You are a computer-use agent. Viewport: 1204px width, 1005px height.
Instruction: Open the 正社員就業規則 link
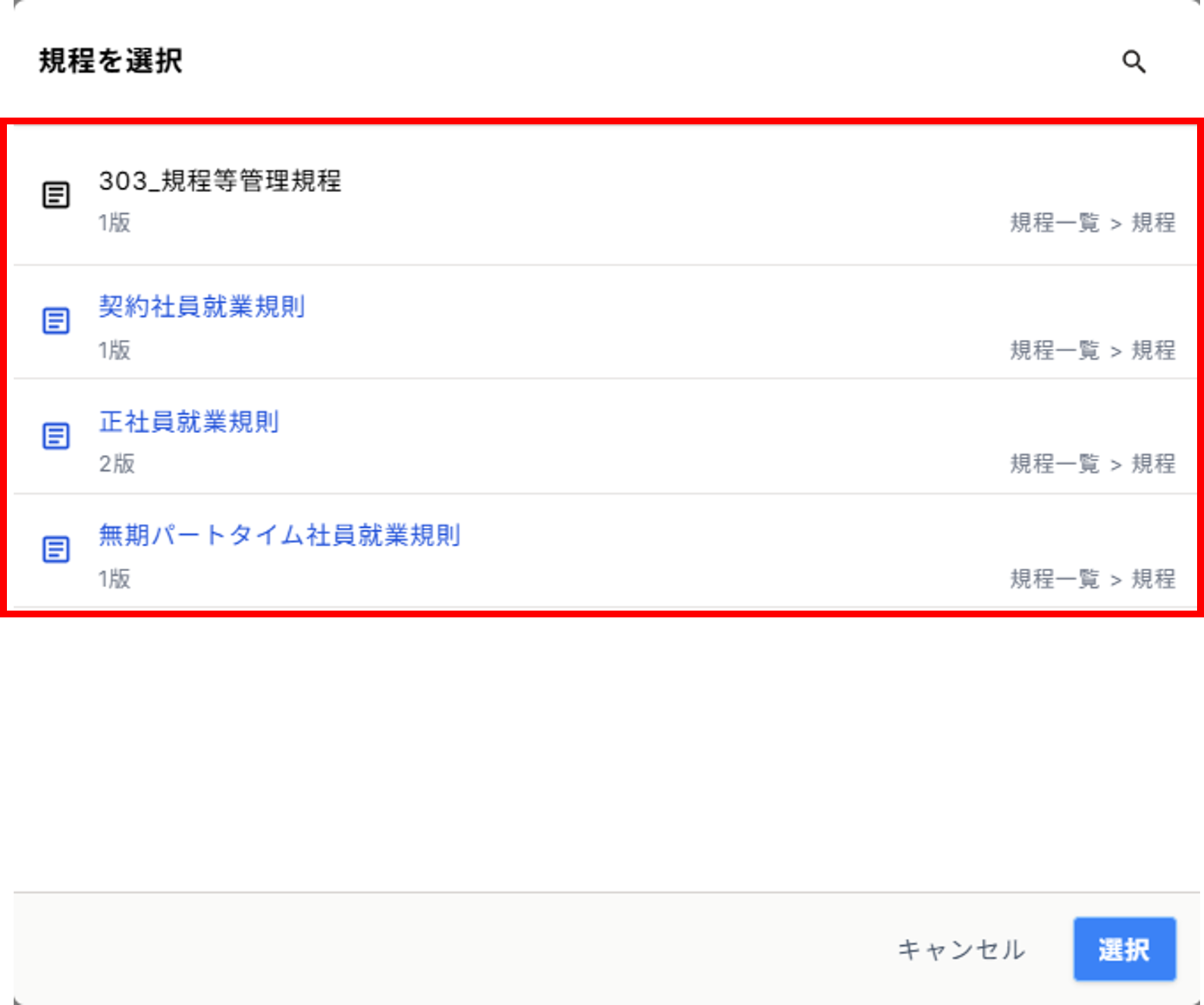(189, 422)
